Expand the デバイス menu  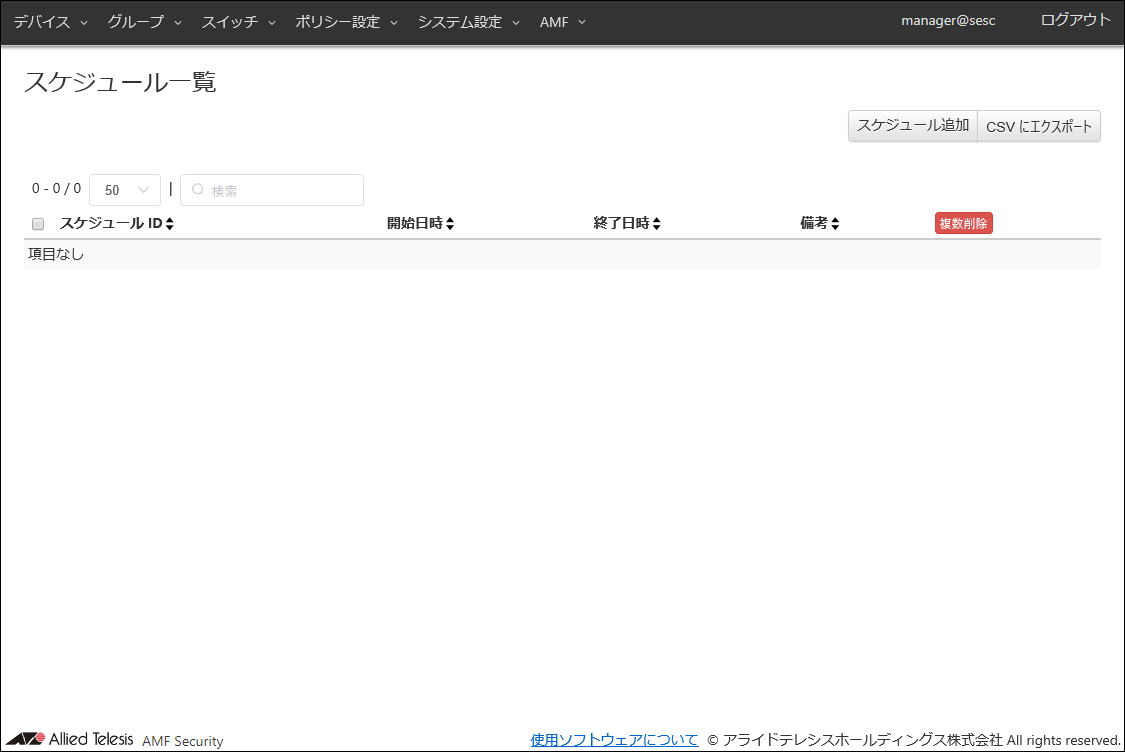(x=50, y=22)
